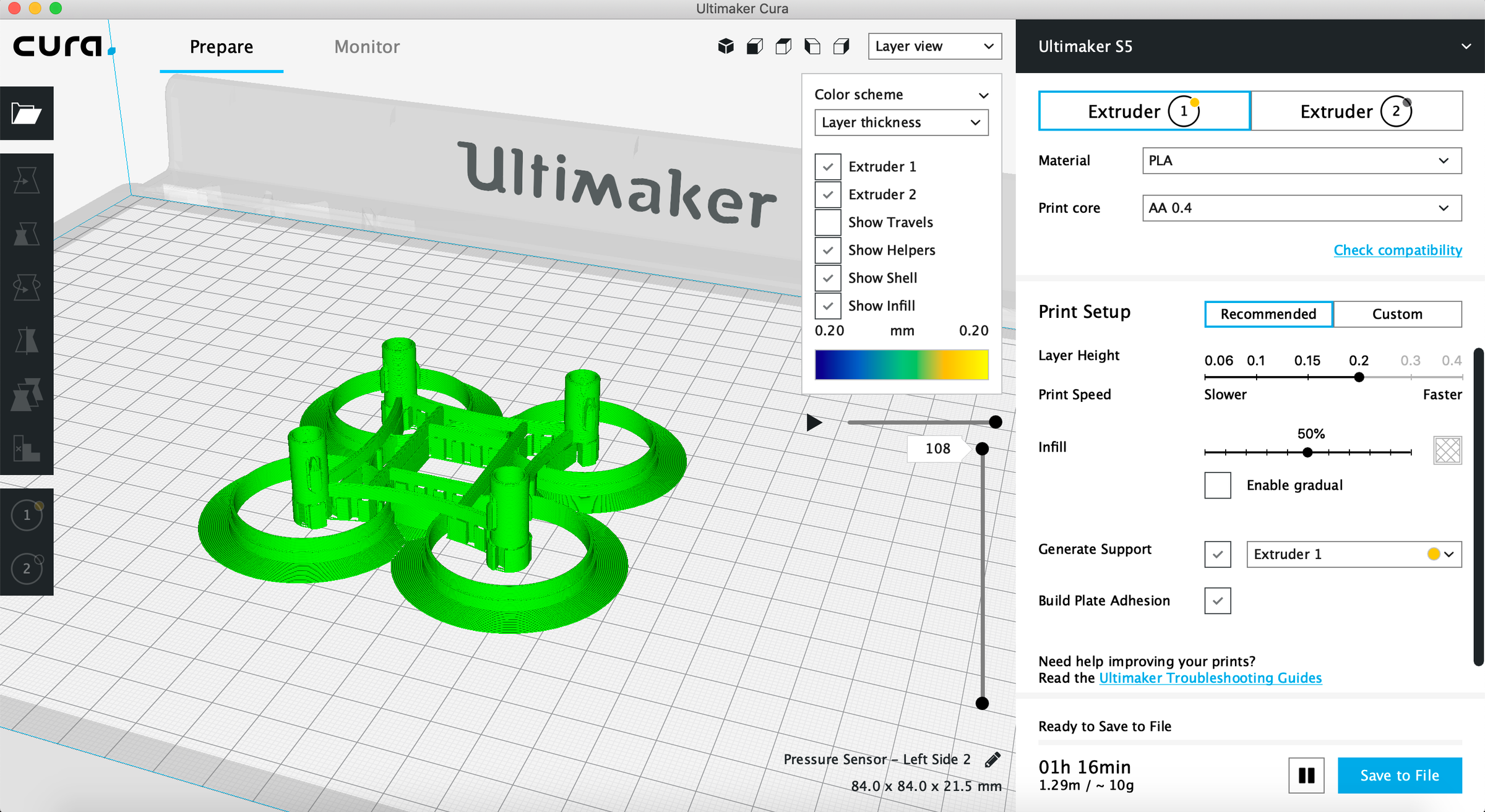This screenshot has width=1485, height=812.
Task: Open a file using the folder icon
Action: tap(27, 113)
